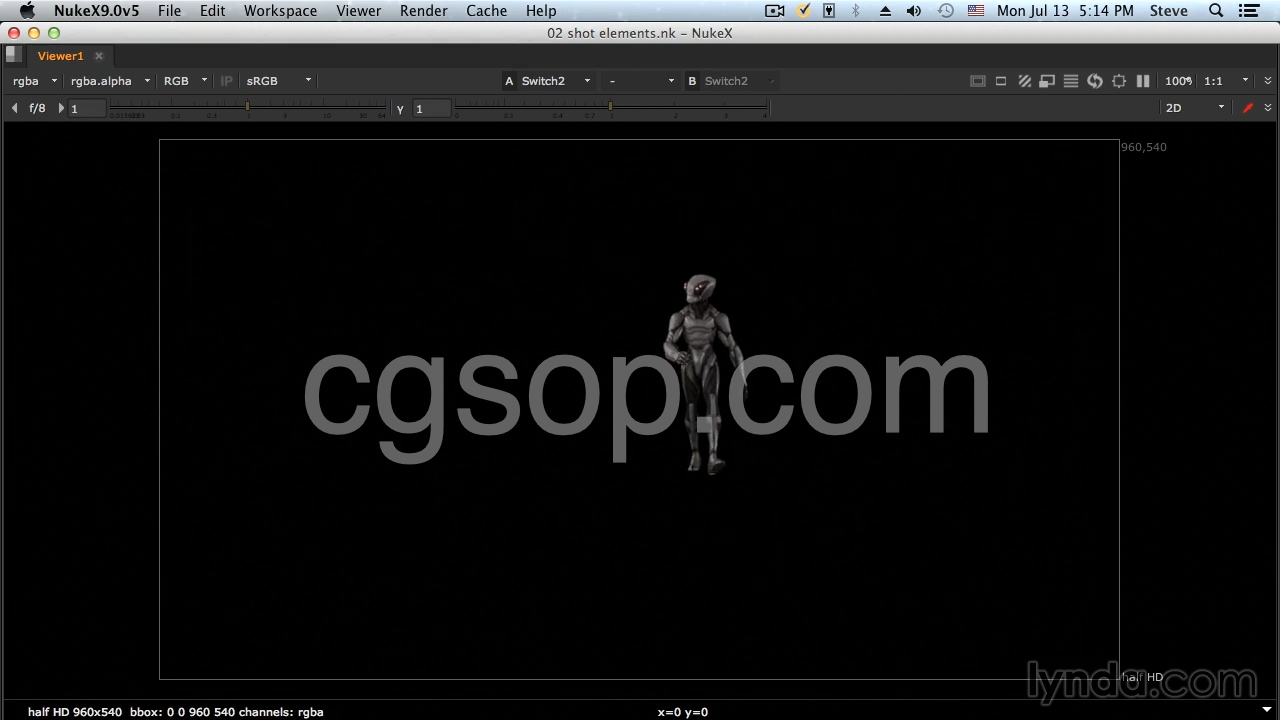Open the Cache menu
The image size is (1280, 720).
pos(487,11)
